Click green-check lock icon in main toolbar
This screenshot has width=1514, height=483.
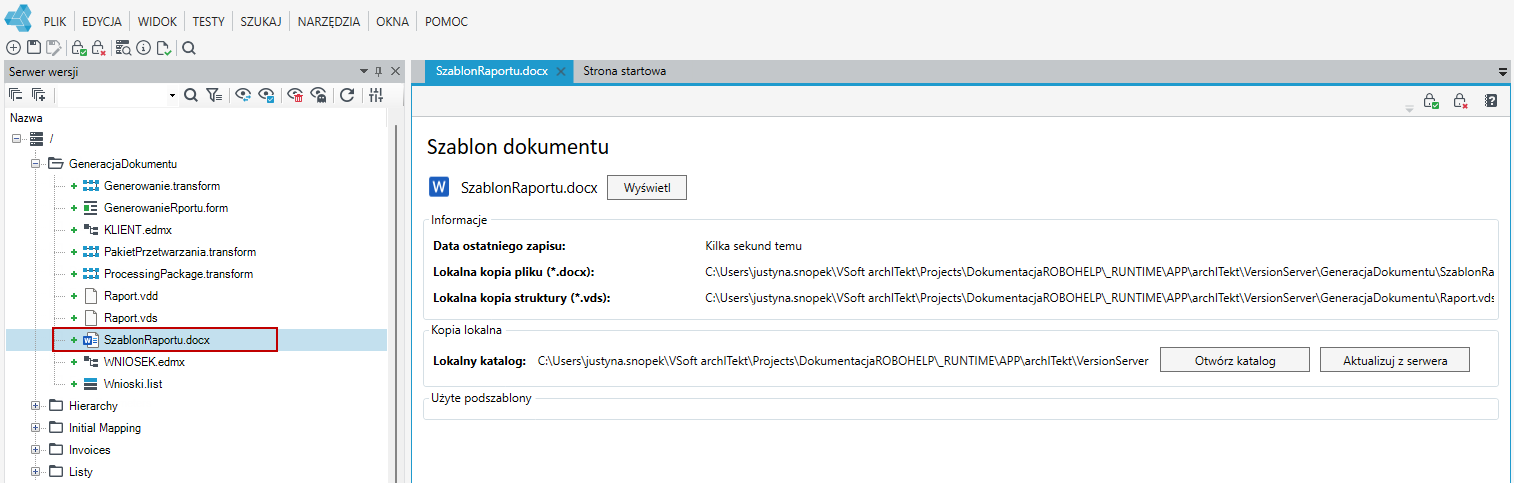click(79, 47)
